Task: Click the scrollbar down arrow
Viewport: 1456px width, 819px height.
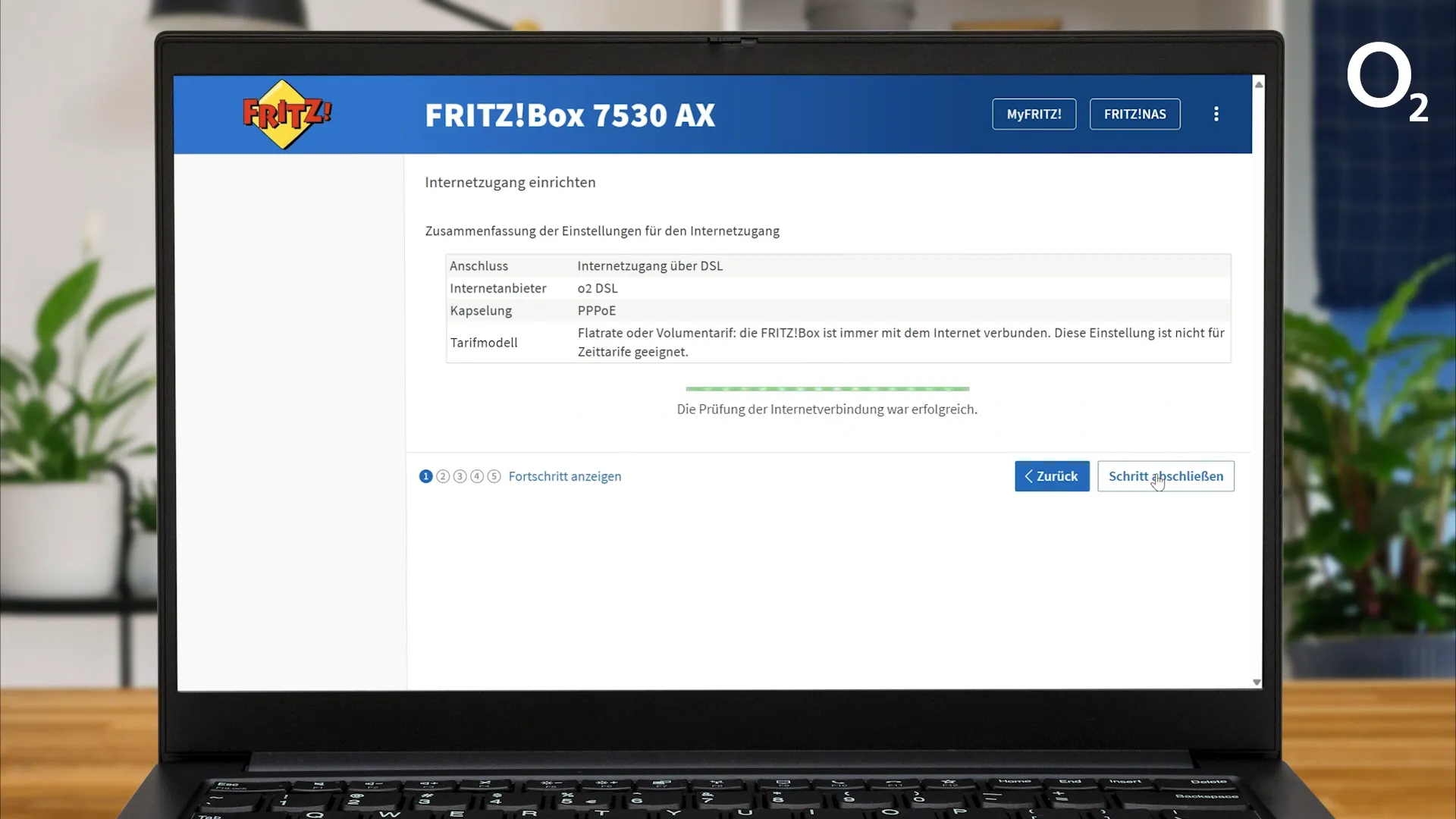Action: click(x=1257, y=682)
